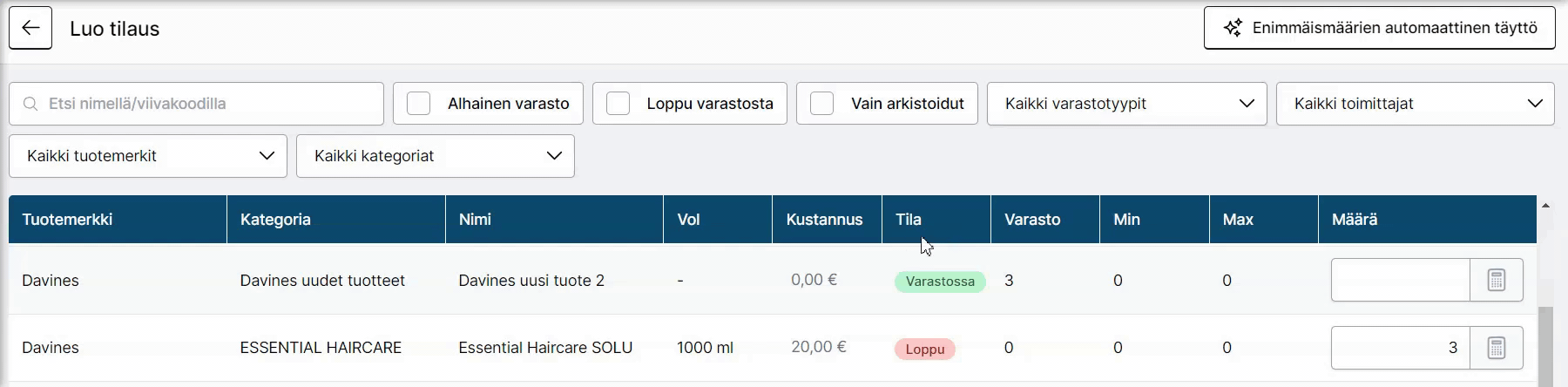Click Enimmäismäärien automaattinen täyttö button
The image size is (1568, 387).
pyautogui.click(x=1380, y=28)
